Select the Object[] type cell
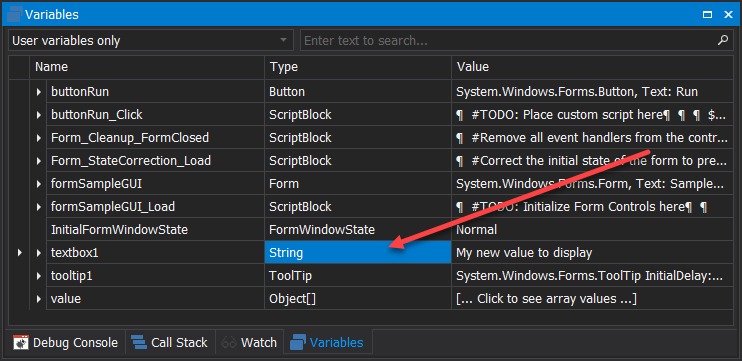The image size is (742, 361). [x=358, y=299]
